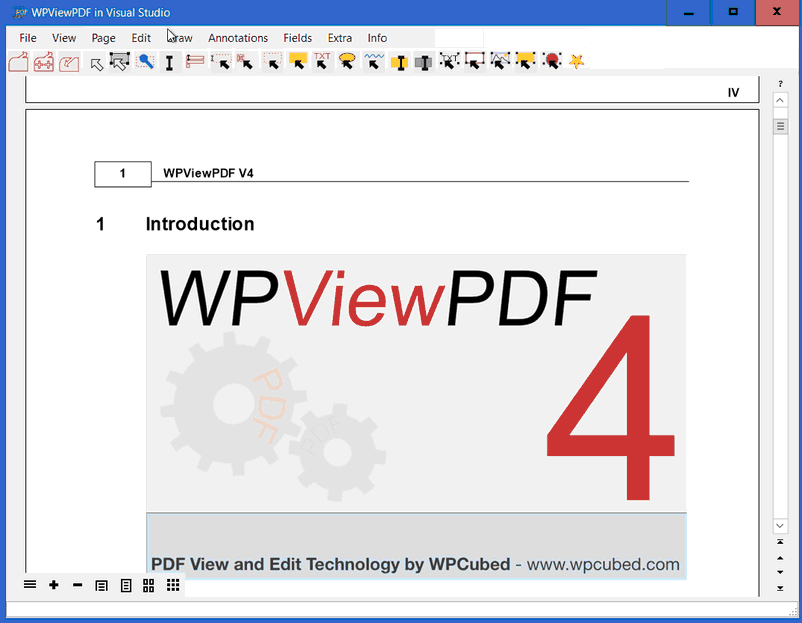Image resolution: width=802 pixels, height=623 pixels.
Task: Select the TXT tool with black selection handles
Action: [x=449, y=61]
